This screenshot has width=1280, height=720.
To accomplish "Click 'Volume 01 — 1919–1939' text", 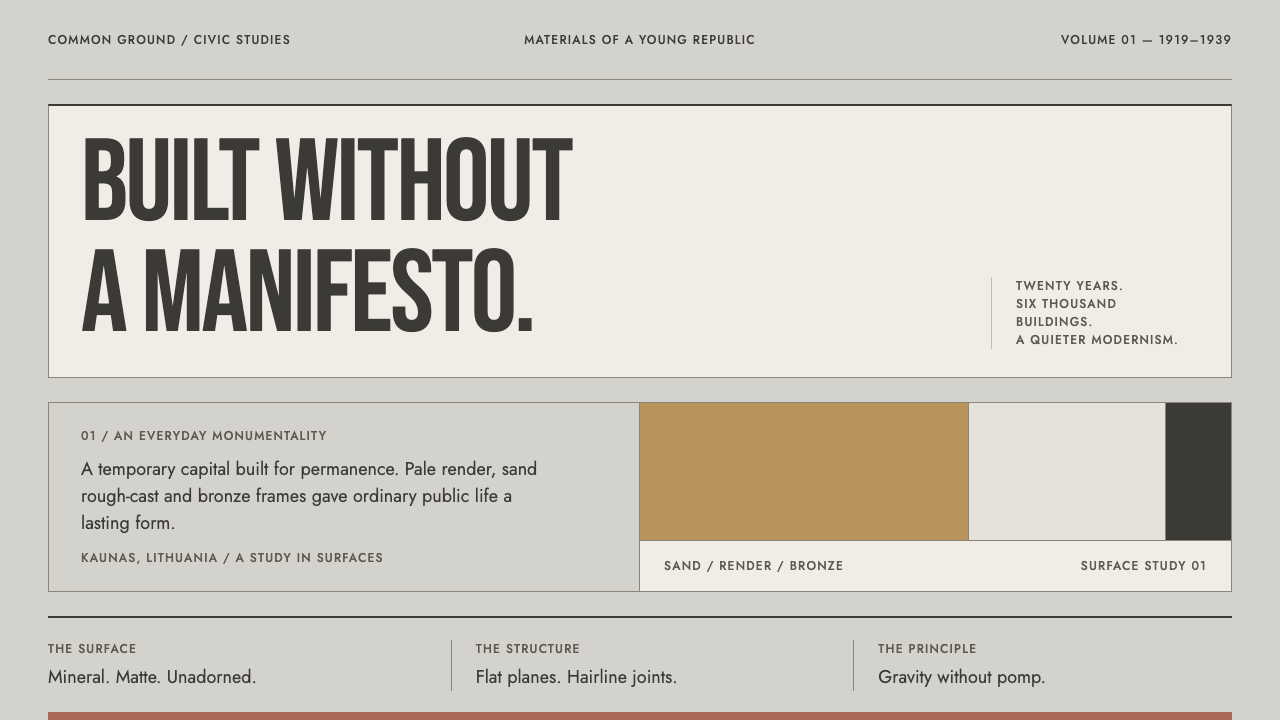I will pos(1146,40).
